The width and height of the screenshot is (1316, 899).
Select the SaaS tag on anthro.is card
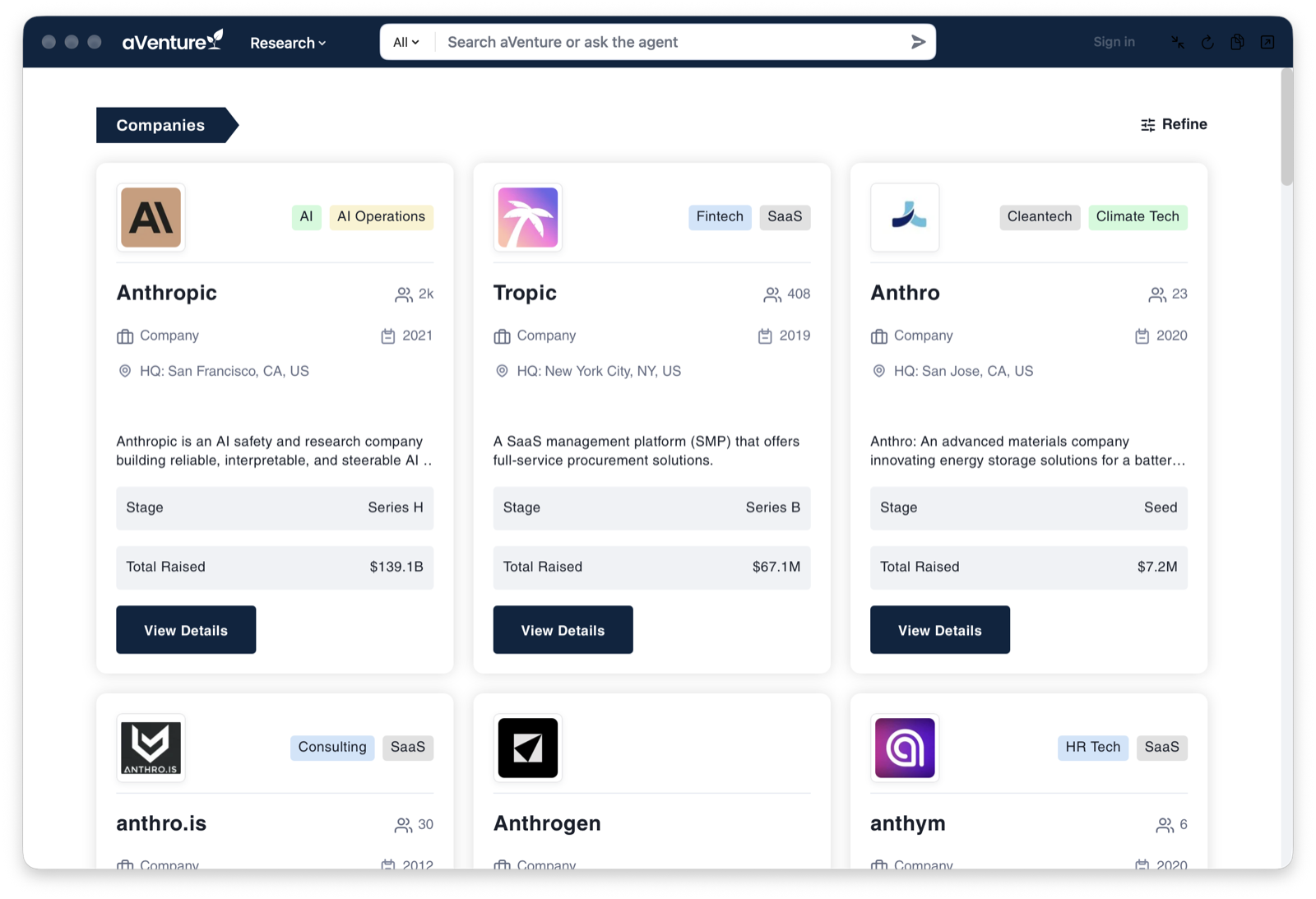coord(408,747)
